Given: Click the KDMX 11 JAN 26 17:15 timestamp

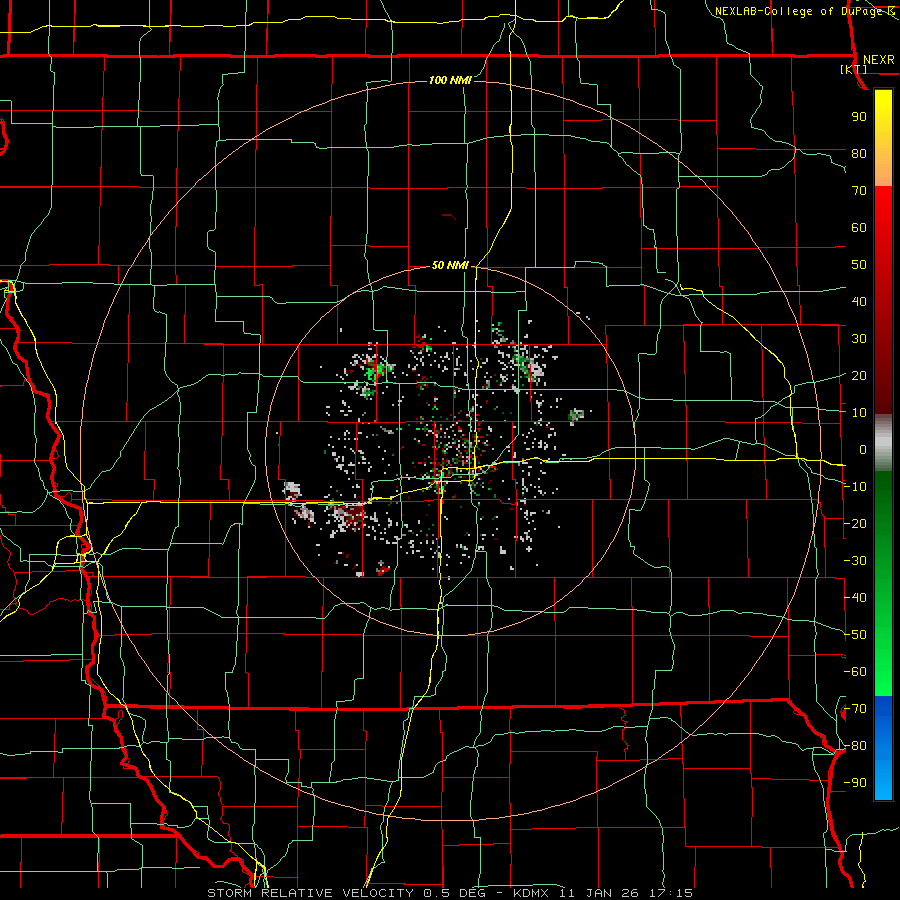Looking at the screenshot, I should [603, 893].
